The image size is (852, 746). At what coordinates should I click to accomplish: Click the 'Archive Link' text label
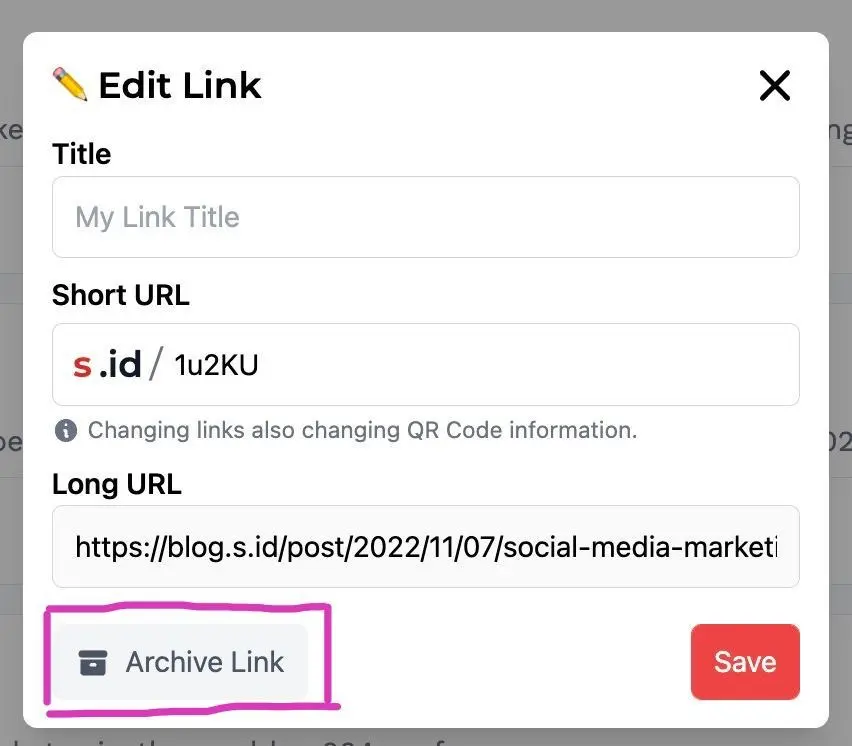pyautogui.click(x=205, y=662)
